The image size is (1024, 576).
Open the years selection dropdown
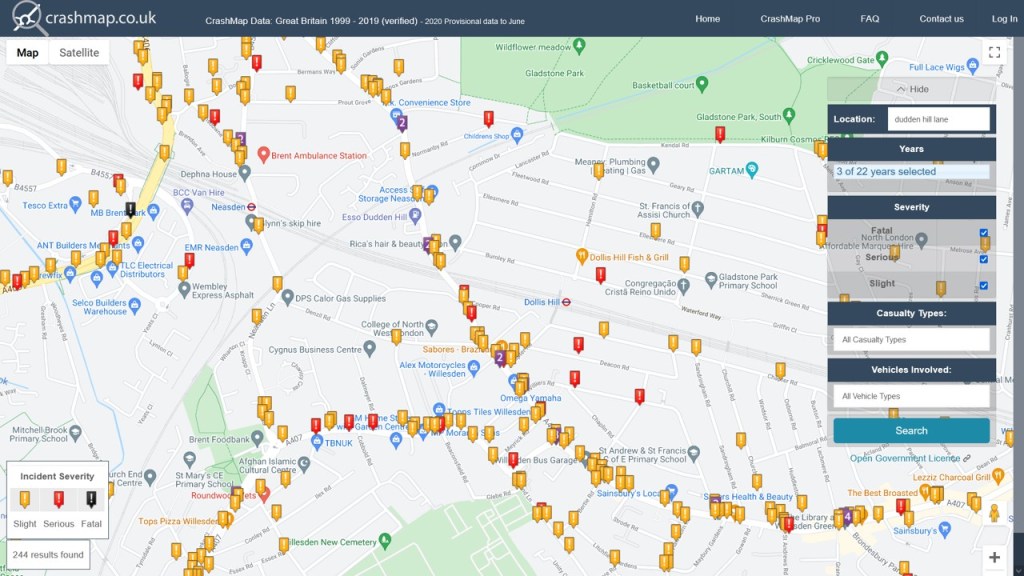911,172
